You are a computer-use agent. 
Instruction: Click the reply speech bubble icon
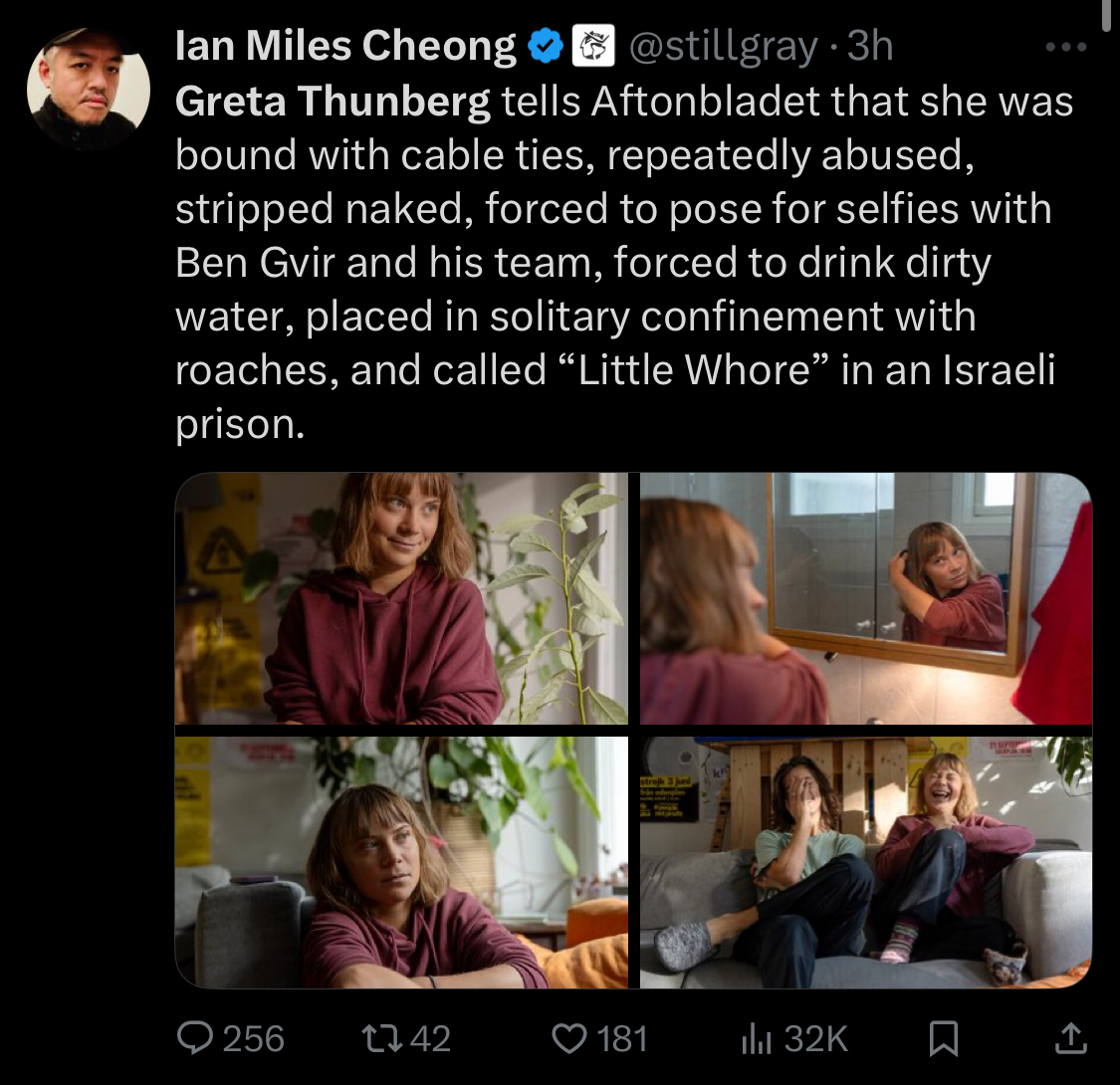pos(194,1038)
